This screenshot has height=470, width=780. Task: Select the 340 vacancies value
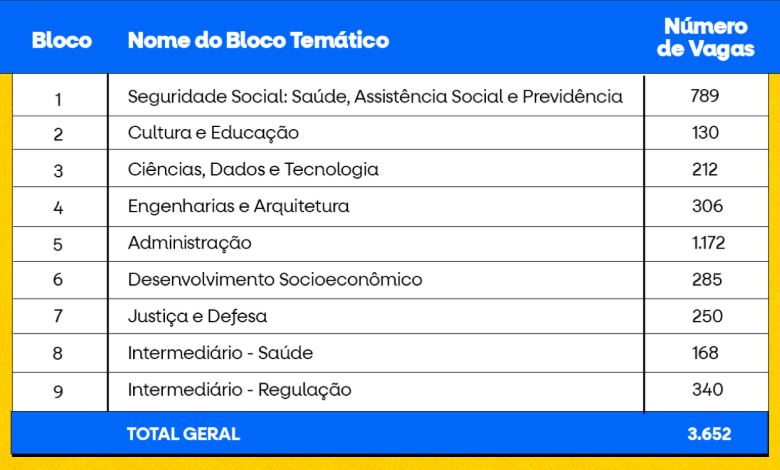pyautogui.click(x=706, y=390)
